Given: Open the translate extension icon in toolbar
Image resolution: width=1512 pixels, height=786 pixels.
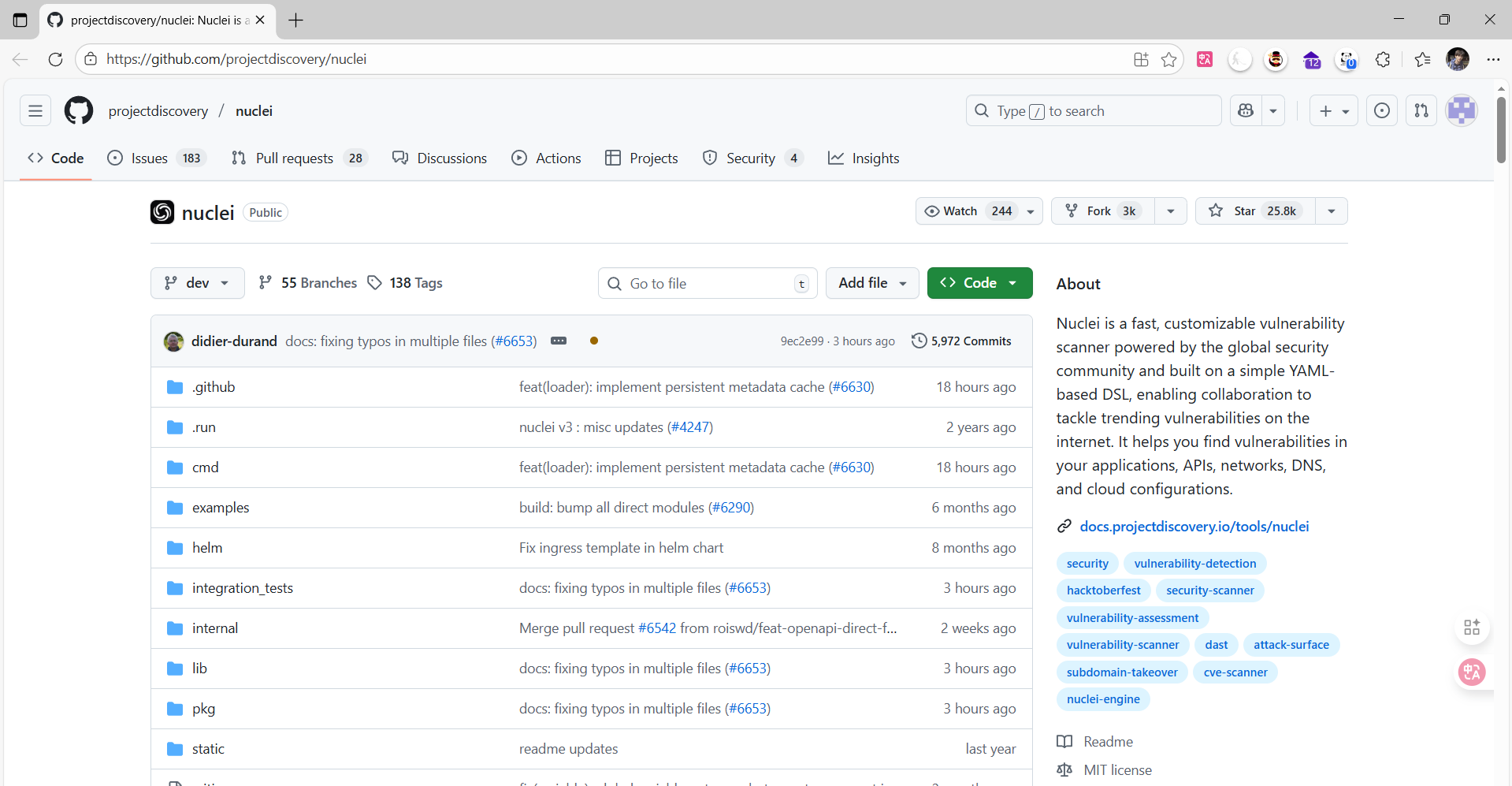Looking at the screenshot, I should (1205, 59).
